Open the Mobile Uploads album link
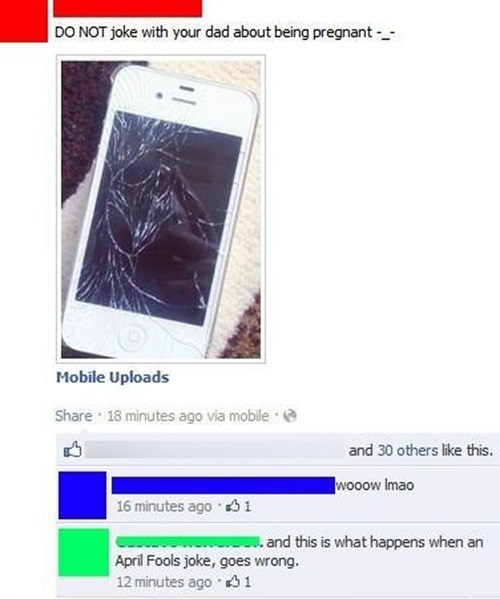The image size is (500, 599). click(112, 377)
